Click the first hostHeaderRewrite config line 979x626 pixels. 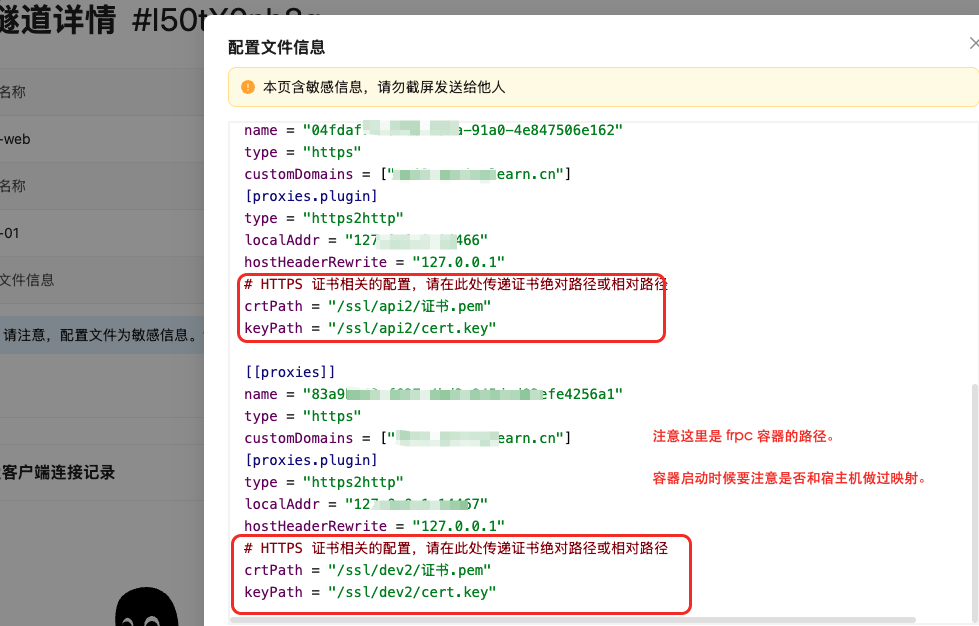pos(374,262)
